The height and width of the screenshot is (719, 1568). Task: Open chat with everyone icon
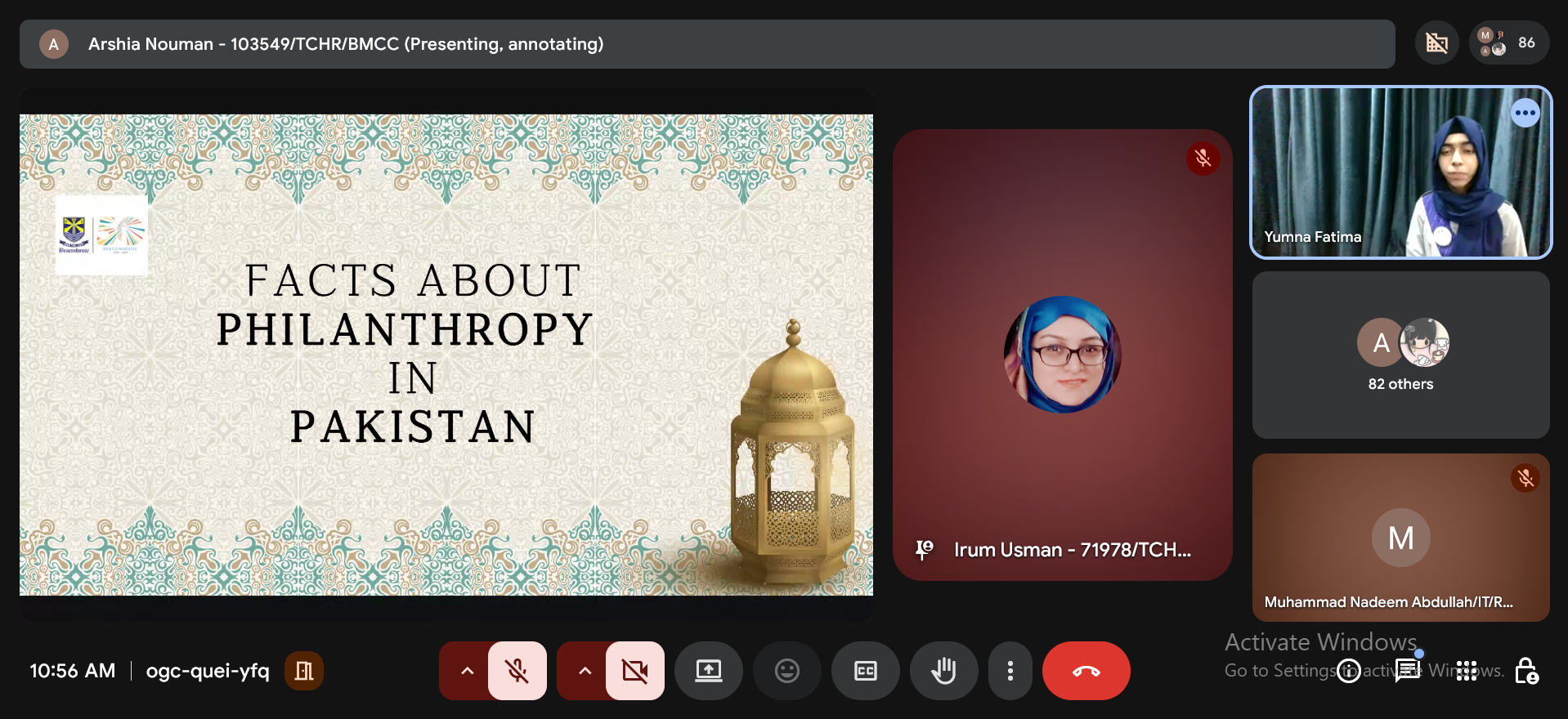(x=1408, y=671)
